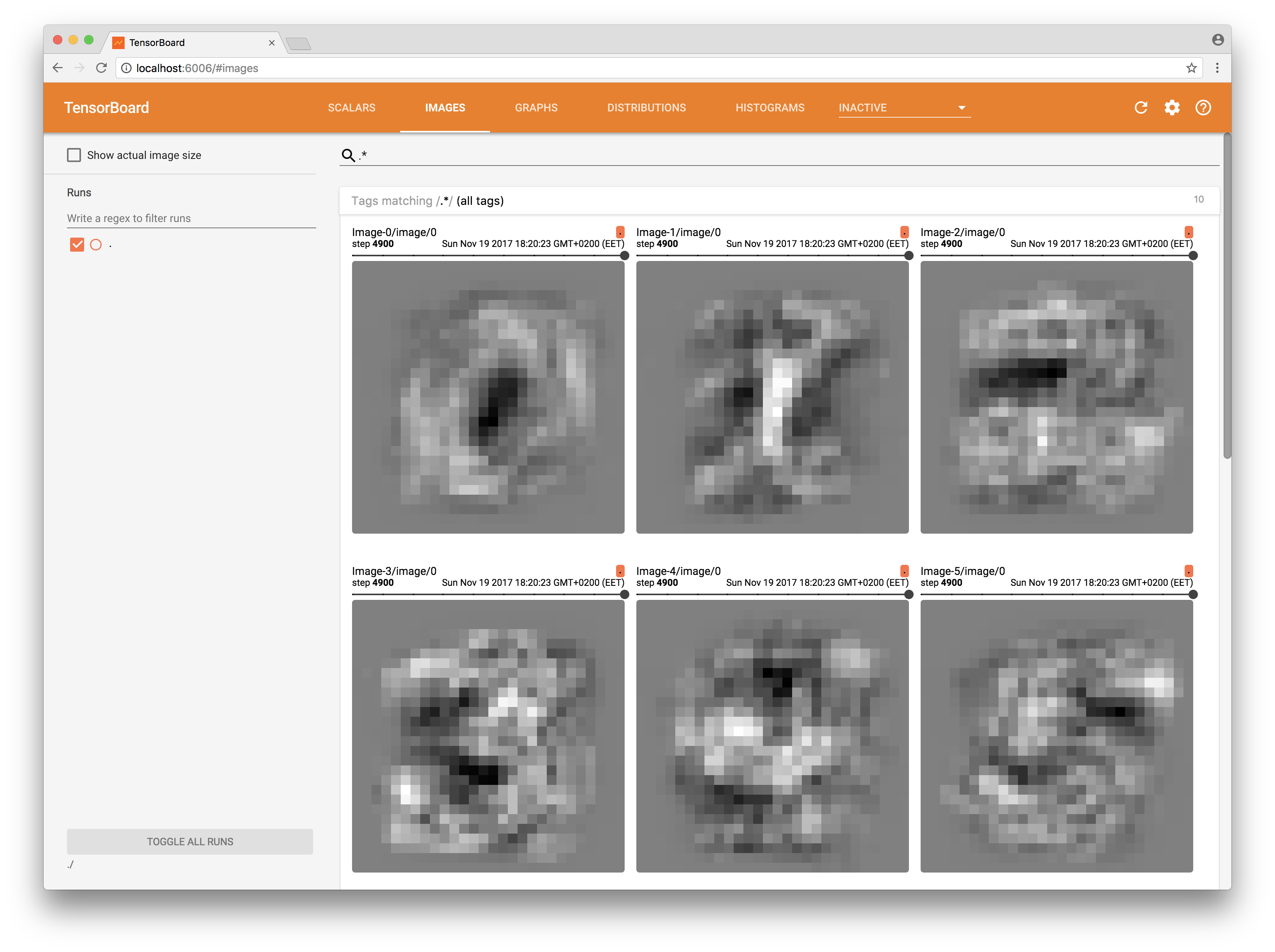Click the Image-0 step slider handle
Screen dimensions: 1275x952
point(624,255)
